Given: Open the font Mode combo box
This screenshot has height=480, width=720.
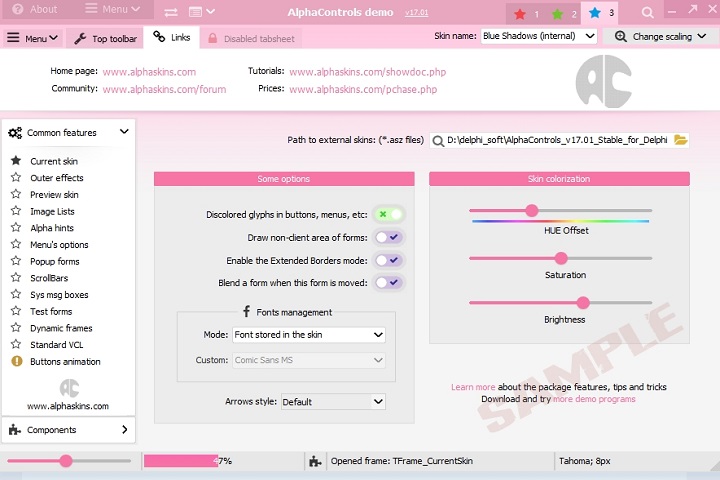Looking at the screenshot, I should (309, 335).
